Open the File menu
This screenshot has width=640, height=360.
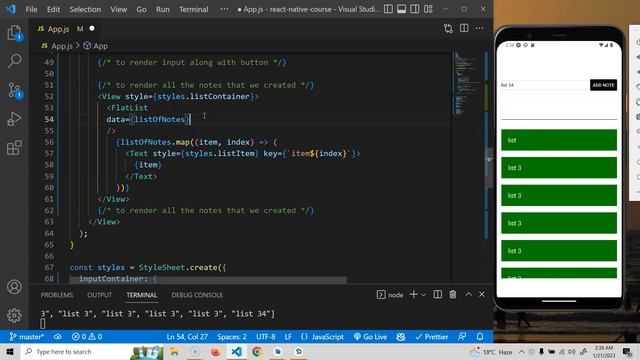coord(31,9)
